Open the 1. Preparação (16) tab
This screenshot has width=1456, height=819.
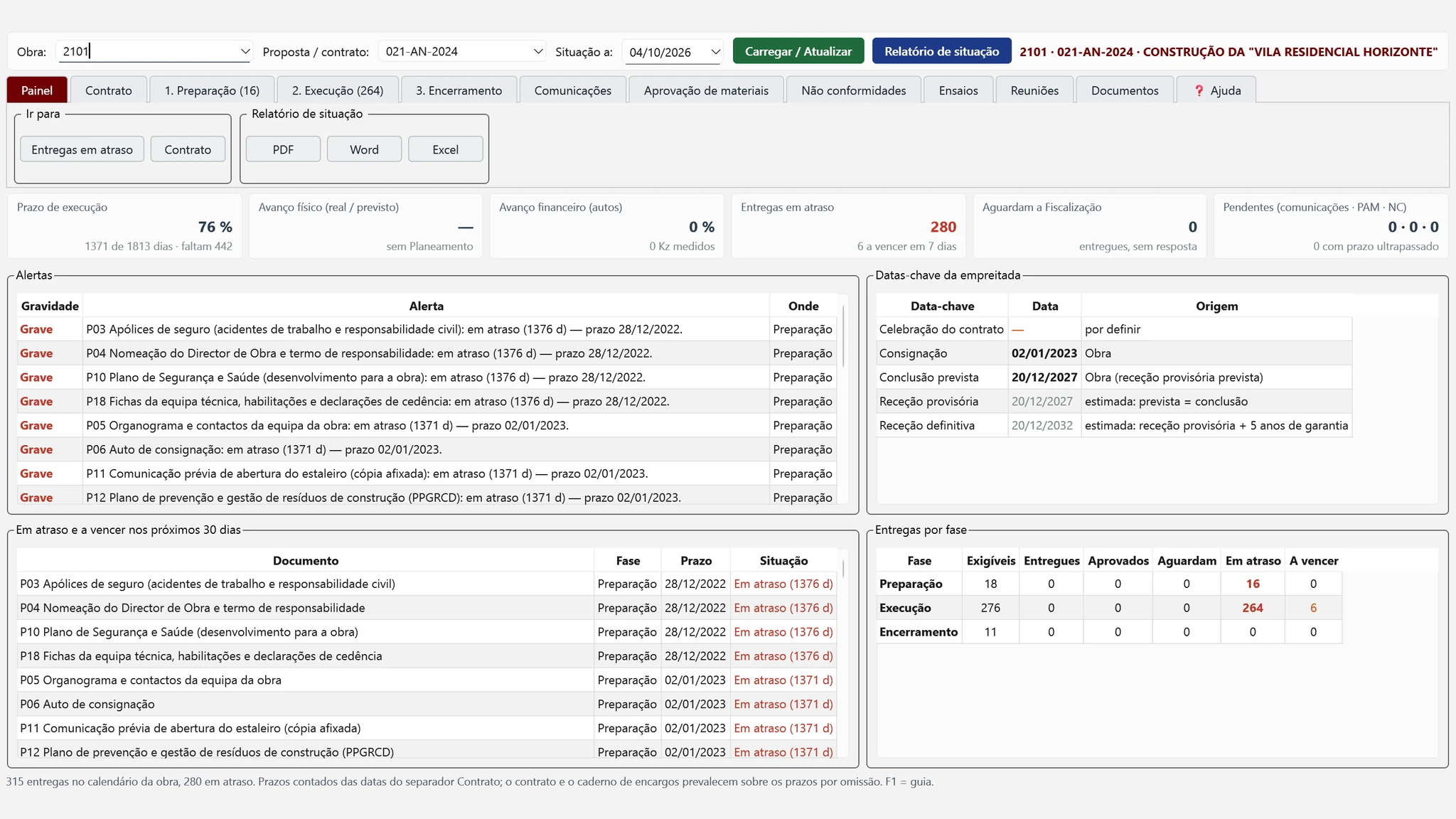(212, 90)
